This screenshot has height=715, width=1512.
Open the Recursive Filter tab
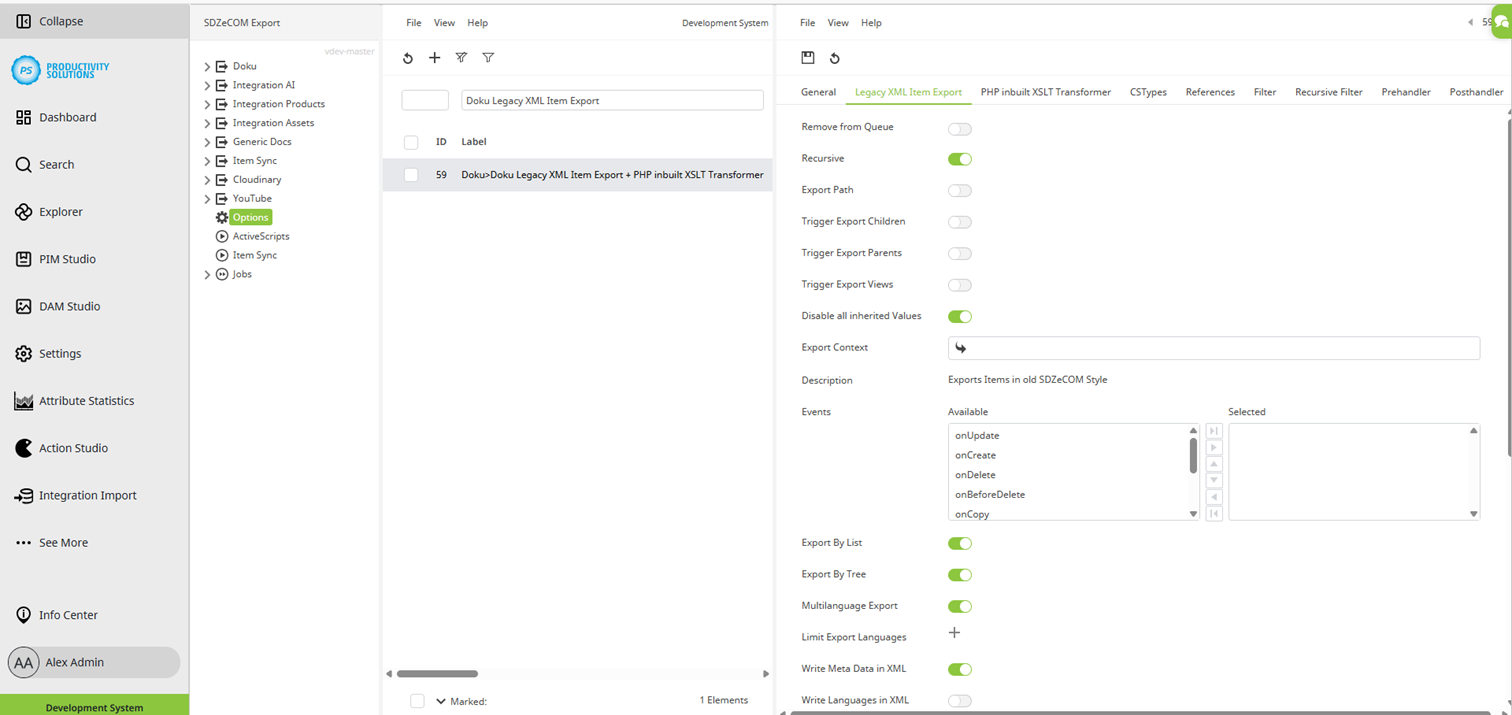(1328, 92)
